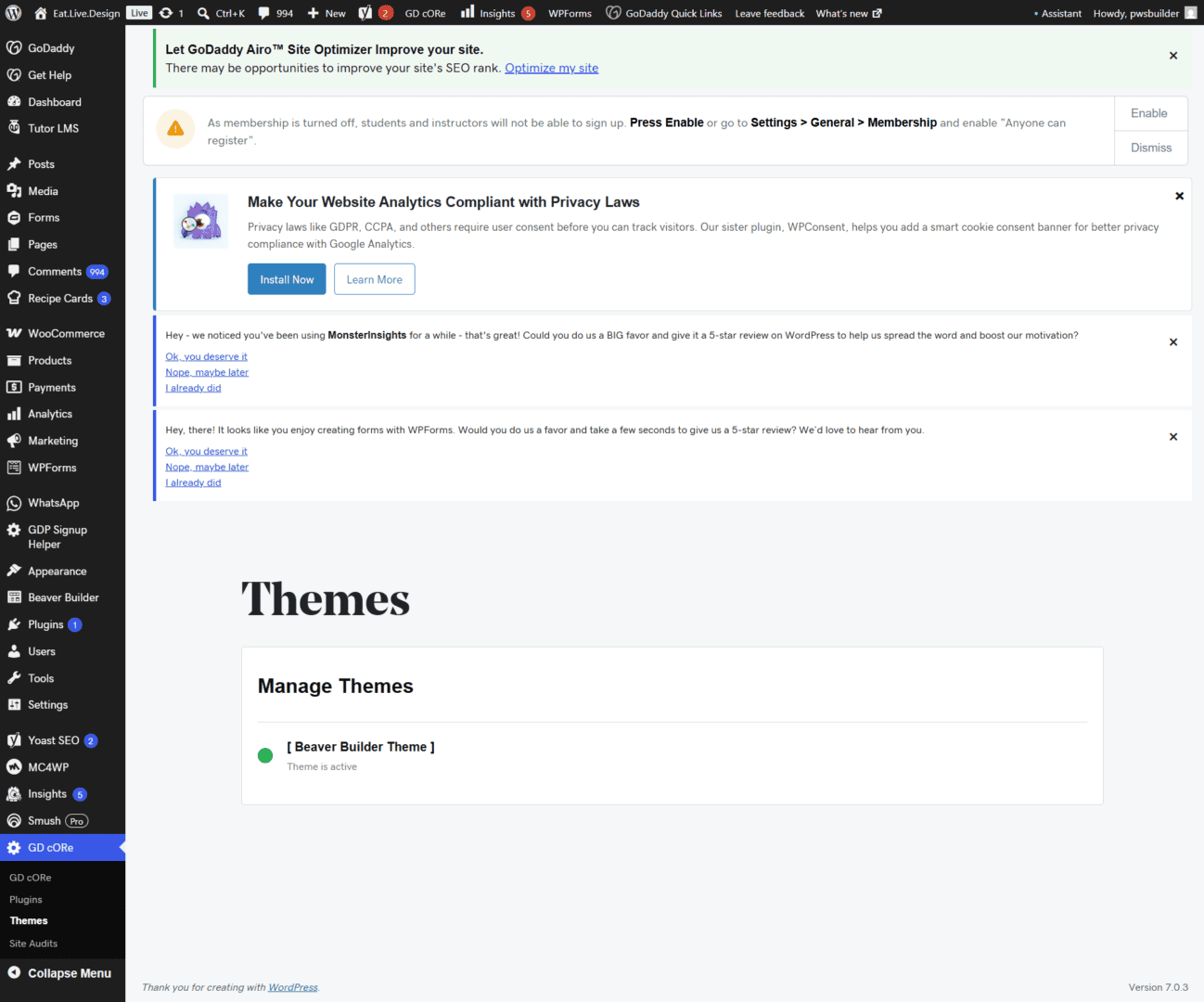
Task: Click the plus New icon in admin bar
Action: 314,13
